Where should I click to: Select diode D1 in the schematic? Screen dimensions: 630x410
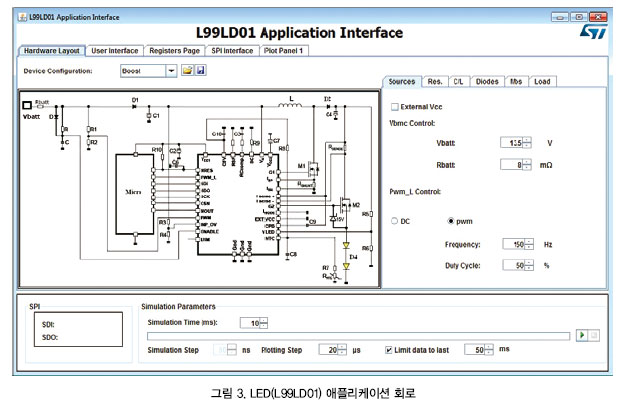[134, 106]
